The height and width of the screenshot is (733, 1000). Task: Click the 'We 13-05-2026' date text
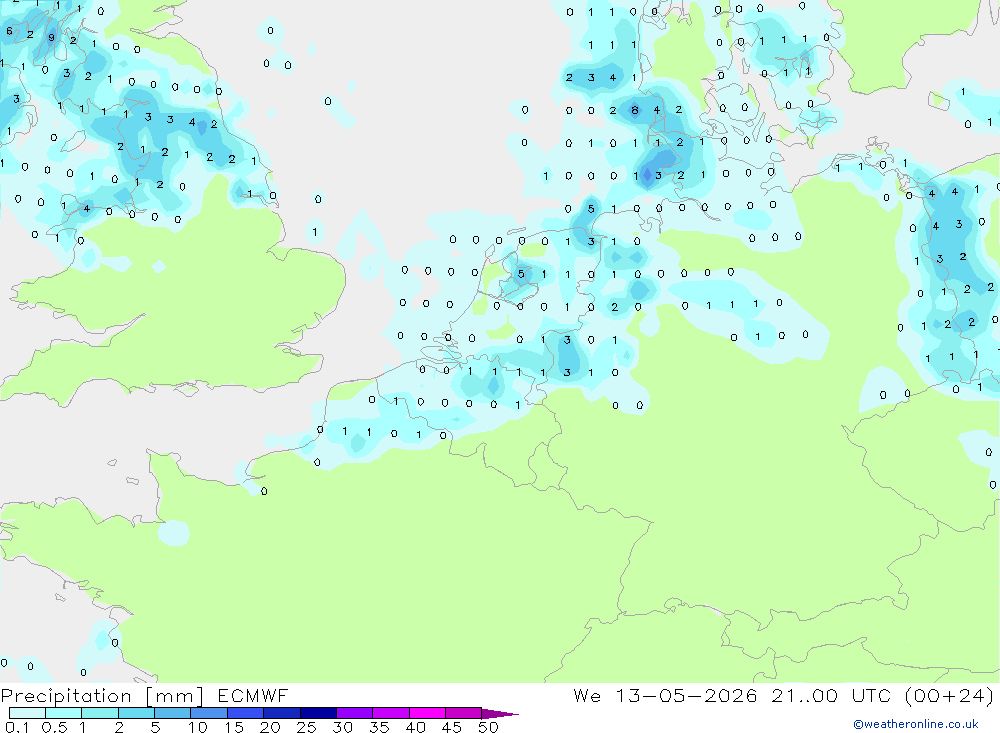pos(665,695)
